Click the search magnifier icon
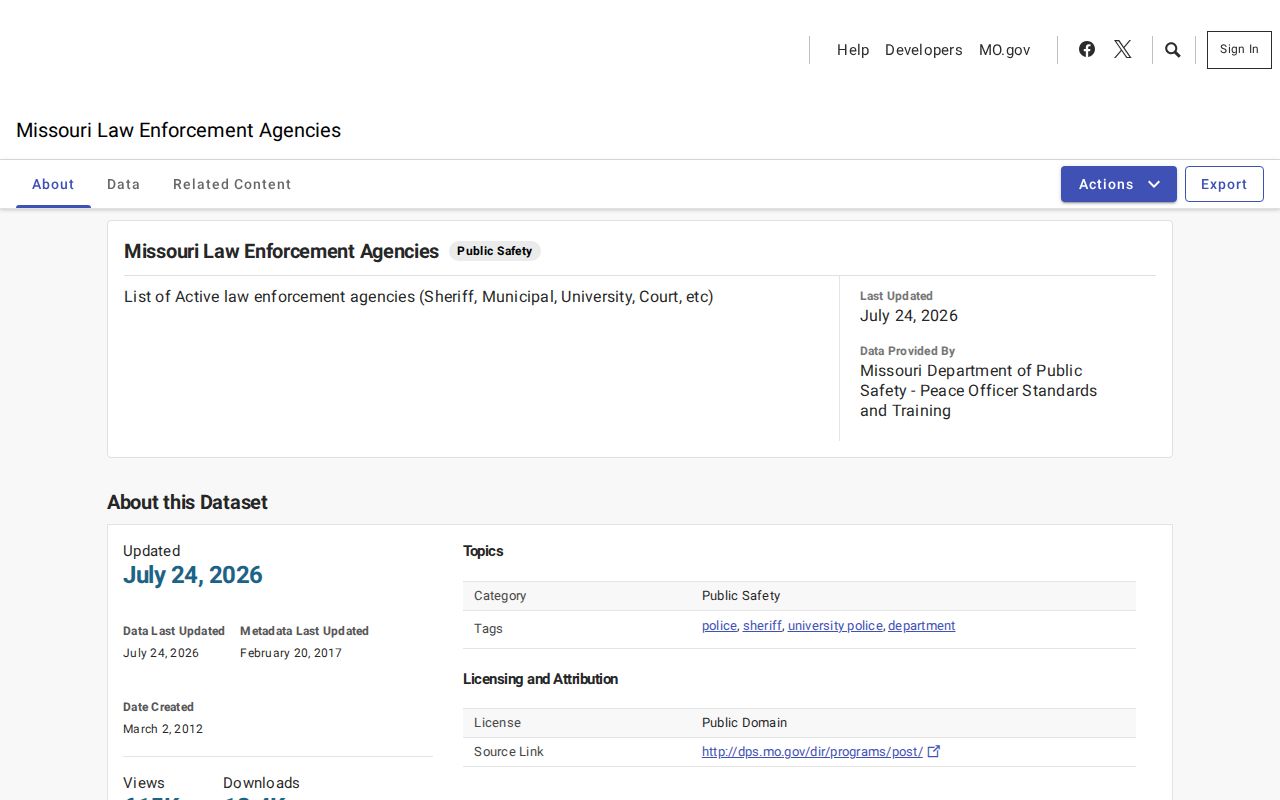This screenshot has height=800, width=1280. pos(1173,50)
